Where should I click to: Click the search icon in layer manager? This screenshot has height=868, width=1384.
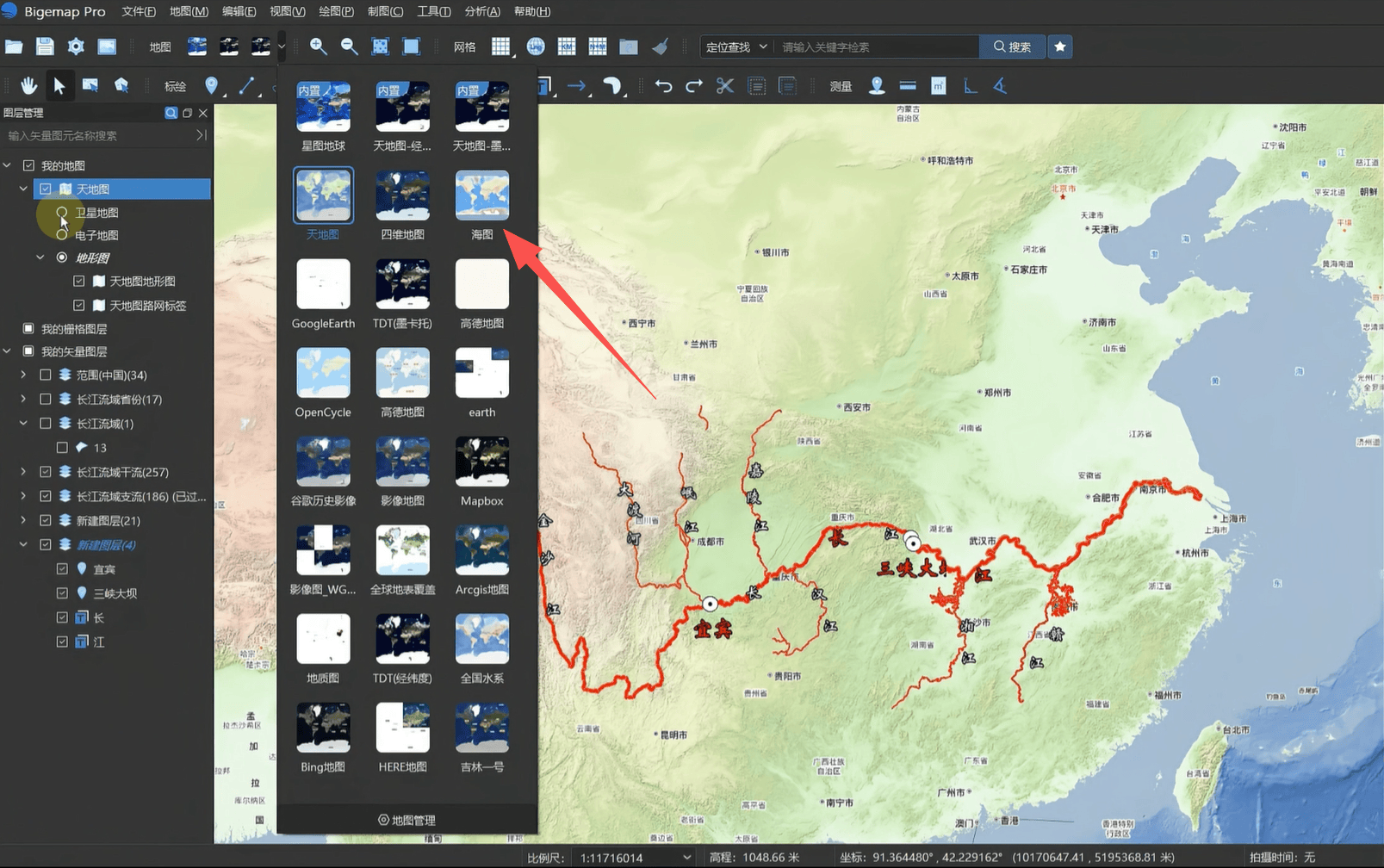click(171, 113)
